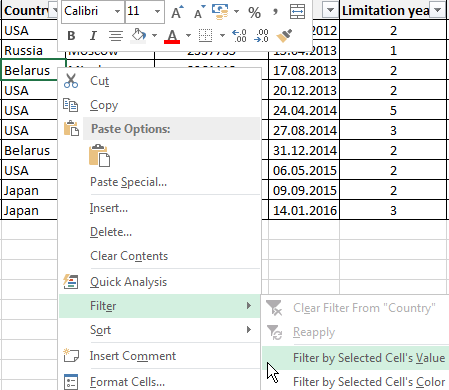
Task: Click the borders icon
Action: point(205,36)
